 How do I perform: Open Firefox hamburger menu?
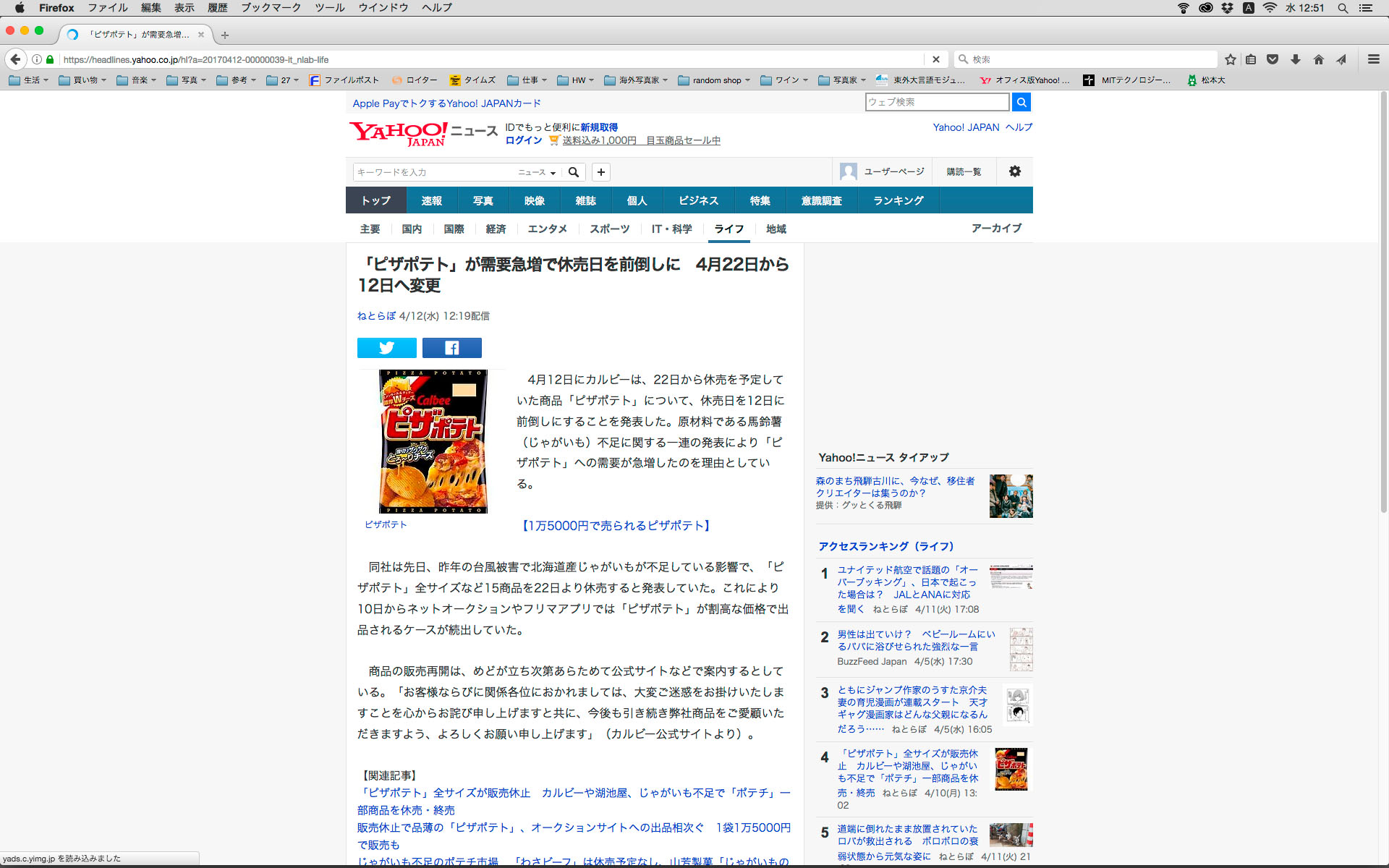(1373, 59)
